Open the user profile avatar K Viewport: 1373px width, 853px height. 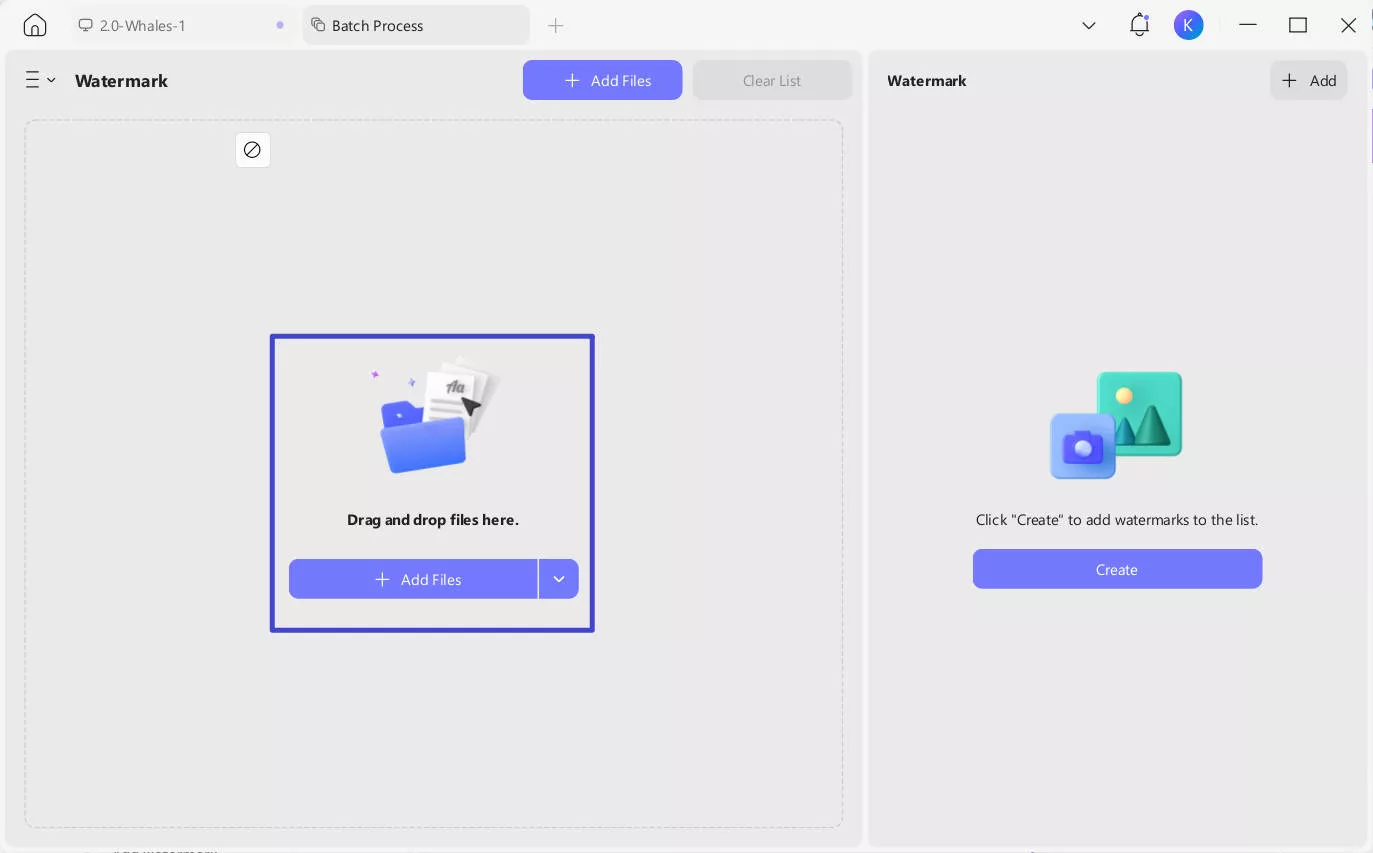tap(1188, 25)
